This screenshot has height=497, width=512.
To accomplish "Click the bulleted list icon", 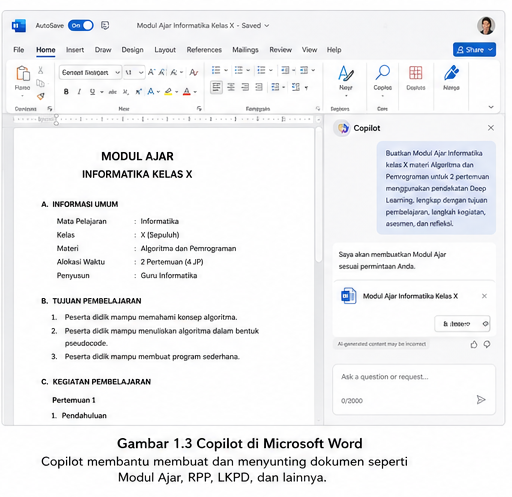I will (x=216, y=70).
